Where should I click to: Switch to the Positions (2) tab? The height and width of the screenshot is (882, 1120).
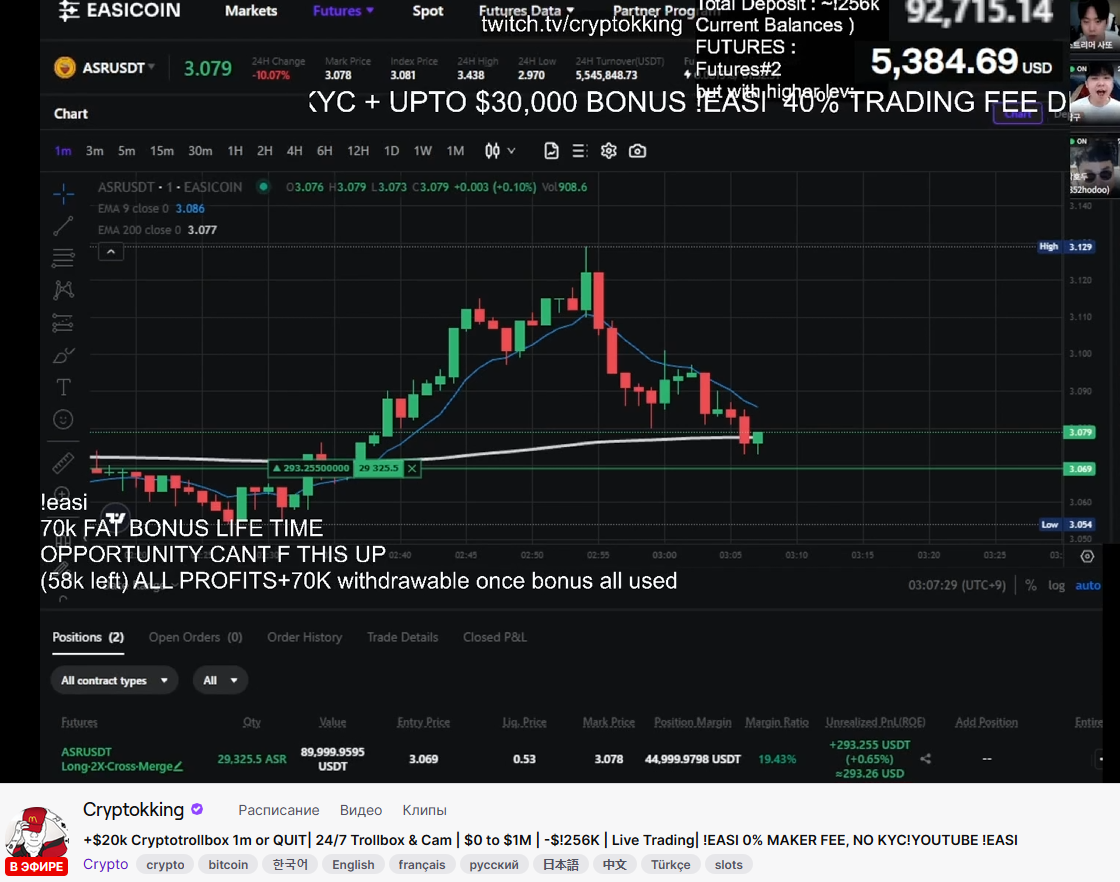pyautogui.click(x=88, y=637)
